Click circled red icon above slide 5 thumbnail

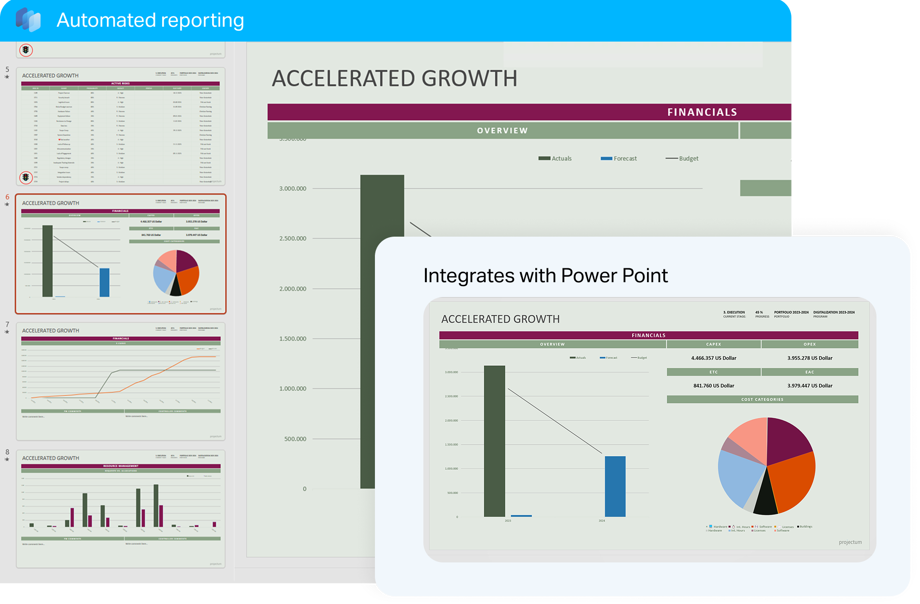click(x=27, y=50)
